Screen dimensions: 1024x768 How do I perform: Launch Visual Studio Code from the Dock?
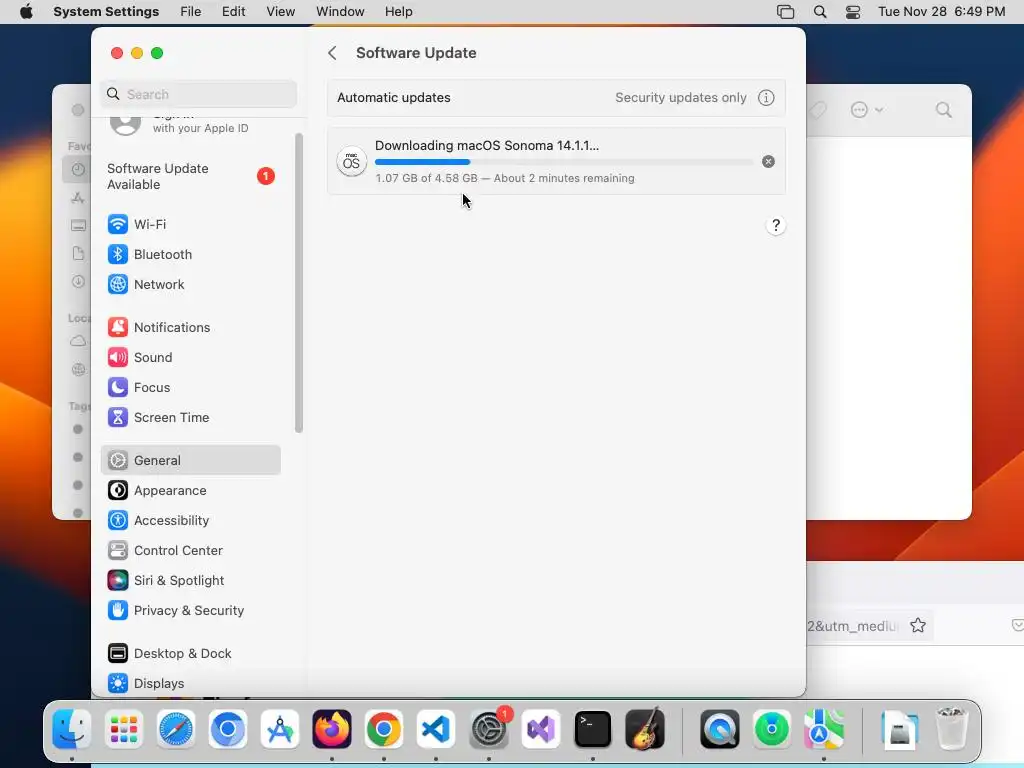(436, 729)
